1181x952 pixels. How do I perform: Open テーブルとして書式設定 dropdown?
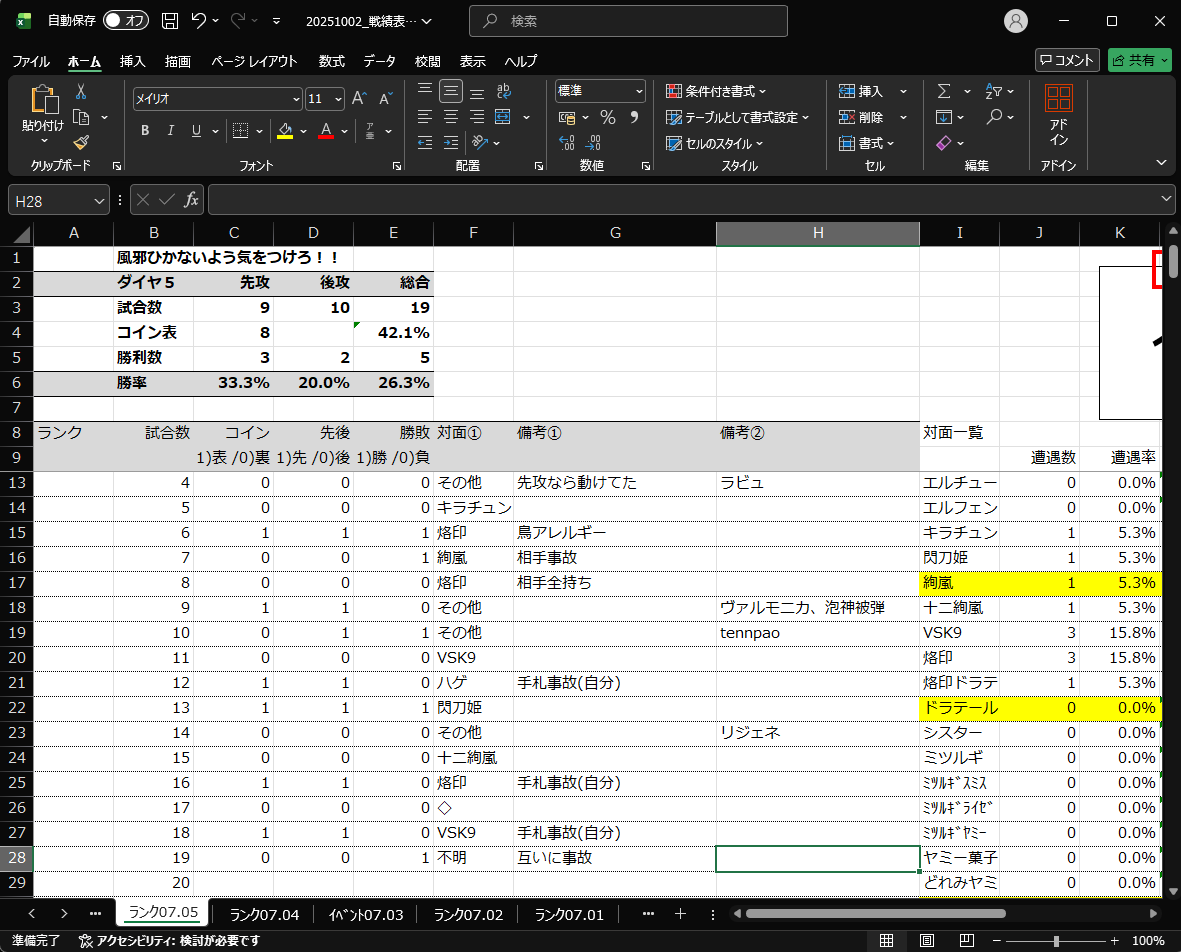click(x=737, y=117)
